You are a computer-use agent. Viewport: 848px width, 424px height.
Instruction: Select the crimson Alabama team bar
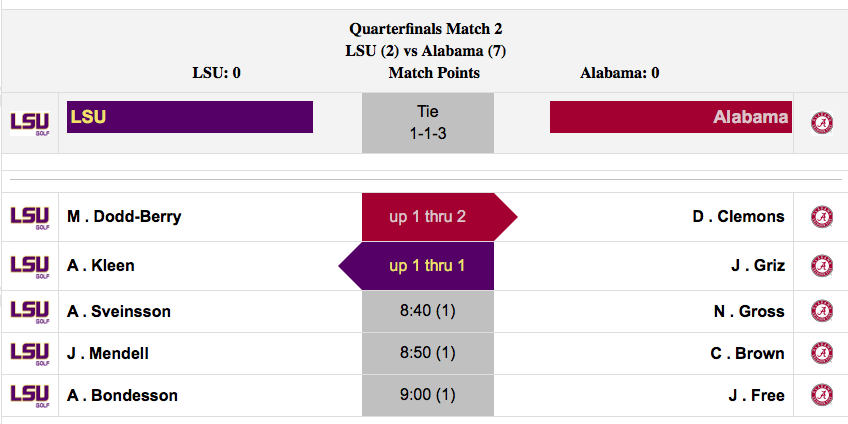(x=671, y=117)
